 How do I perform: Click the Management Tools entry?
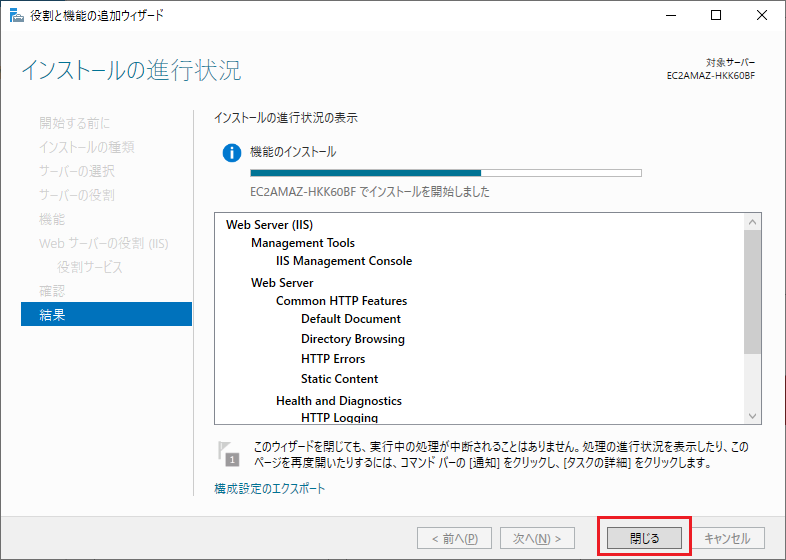pos(303,243)
